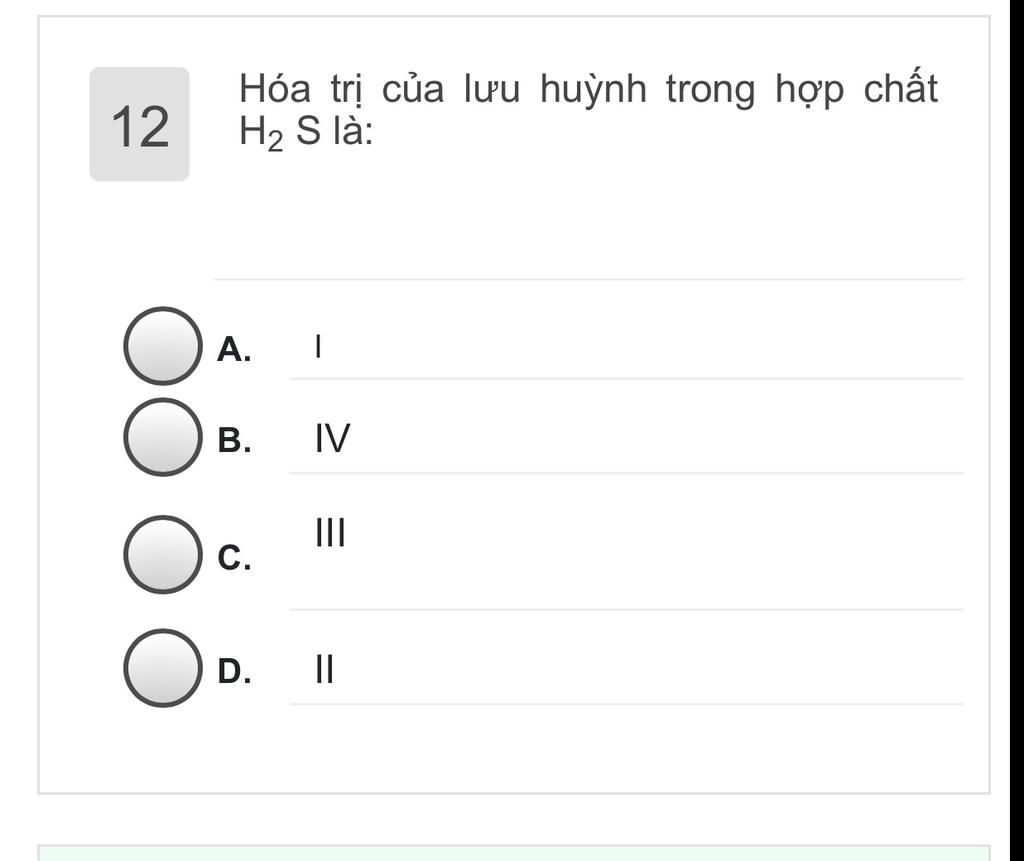The height and width of the screenshot is (861, 1024).
Task: Choose radio button for answer C
Action: pyautogui.click(x=161, y=554)
